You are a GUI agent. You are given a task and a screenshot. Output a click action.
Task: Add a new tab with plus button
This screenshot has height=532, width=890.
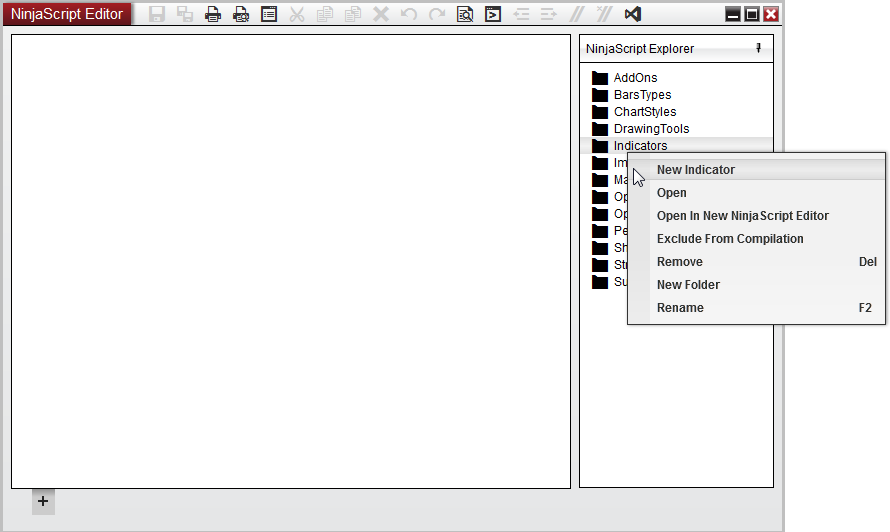pyautogui.click(x=43, y=501)
